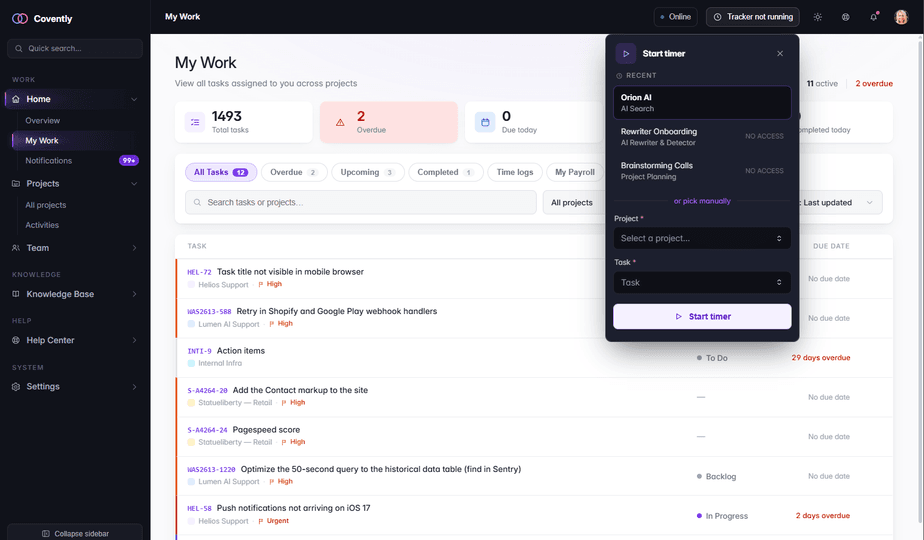924x540 pixels.
Task: Click the magnifier icon in task search
Action: [197, 202]
